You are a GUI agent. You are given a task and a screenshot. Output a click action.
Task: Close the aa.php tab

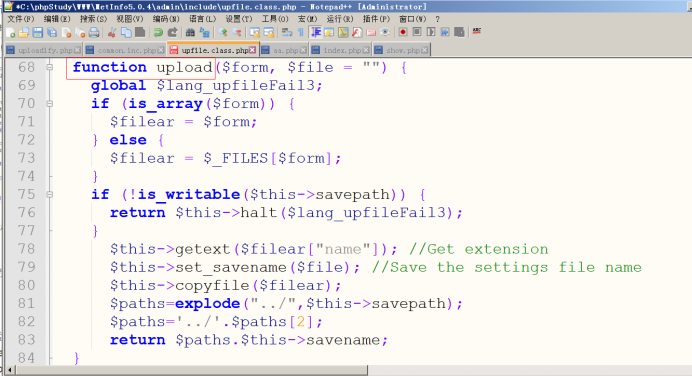[x=303, y=50]
